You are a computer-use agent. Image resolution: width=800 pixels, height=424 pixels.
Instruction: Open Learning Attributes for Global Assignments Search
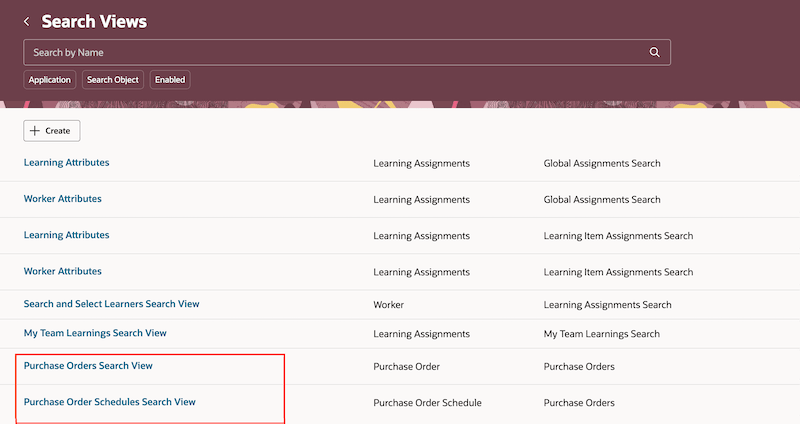67,162
